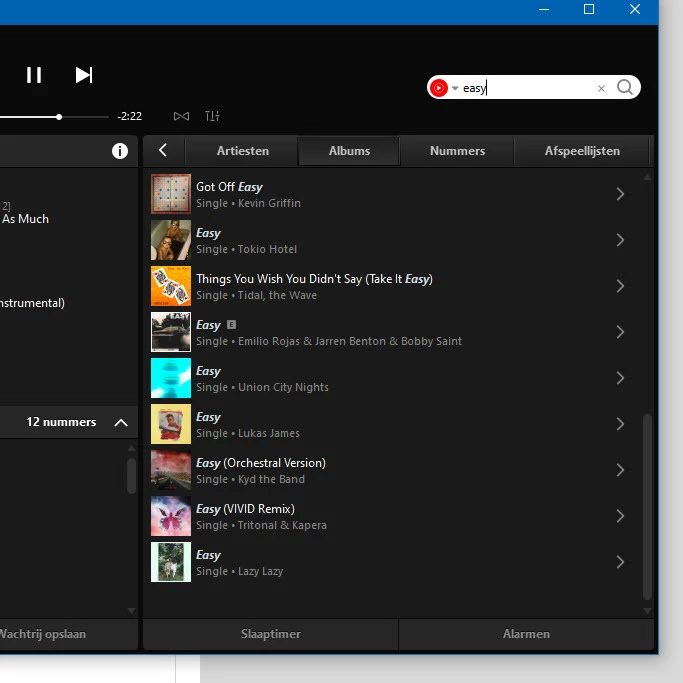Select Single • Lazy Lazy text

239,571
